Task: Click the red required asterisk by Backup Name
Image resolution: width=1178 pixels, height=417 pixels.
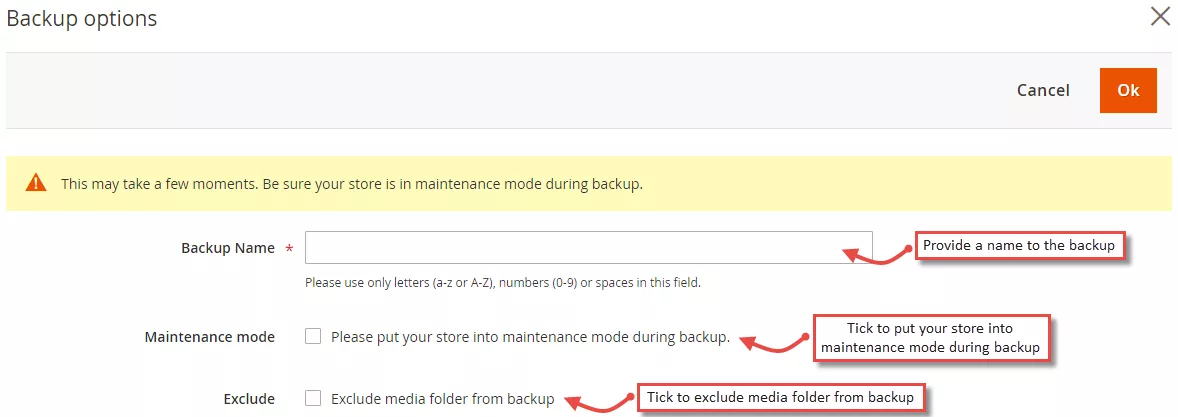Action: point(290,249)
